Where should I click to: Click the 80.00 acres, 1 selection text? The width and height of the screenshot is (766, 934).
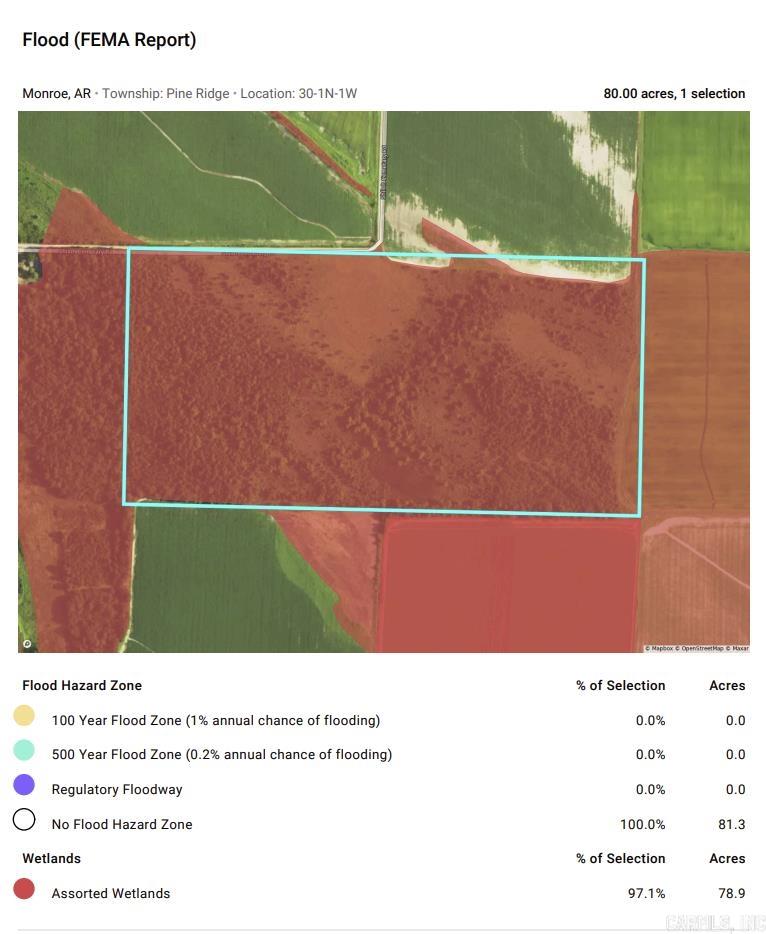[x=674, y=94]
